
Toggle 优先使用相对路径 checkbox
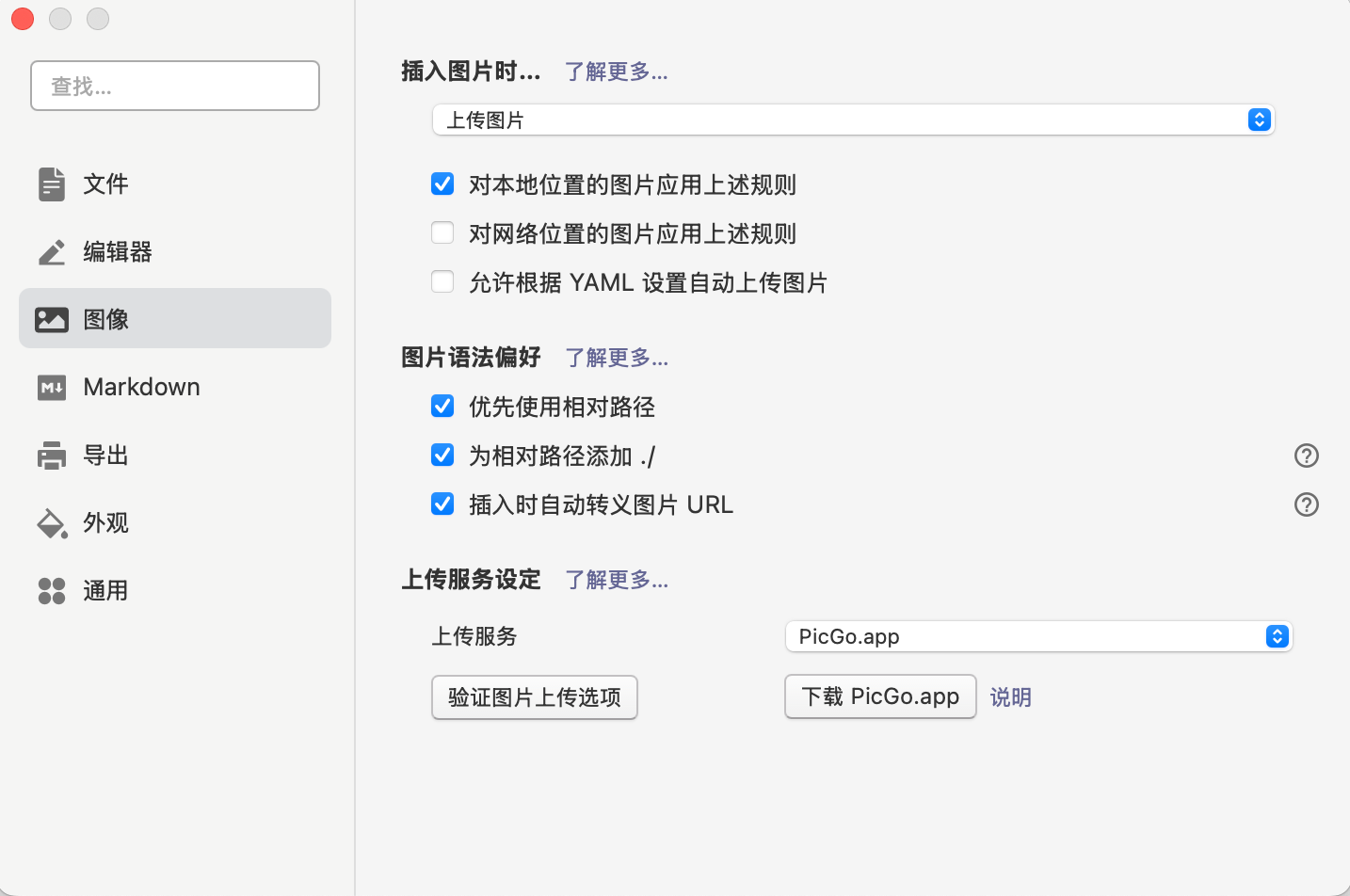tap(442, 406)
